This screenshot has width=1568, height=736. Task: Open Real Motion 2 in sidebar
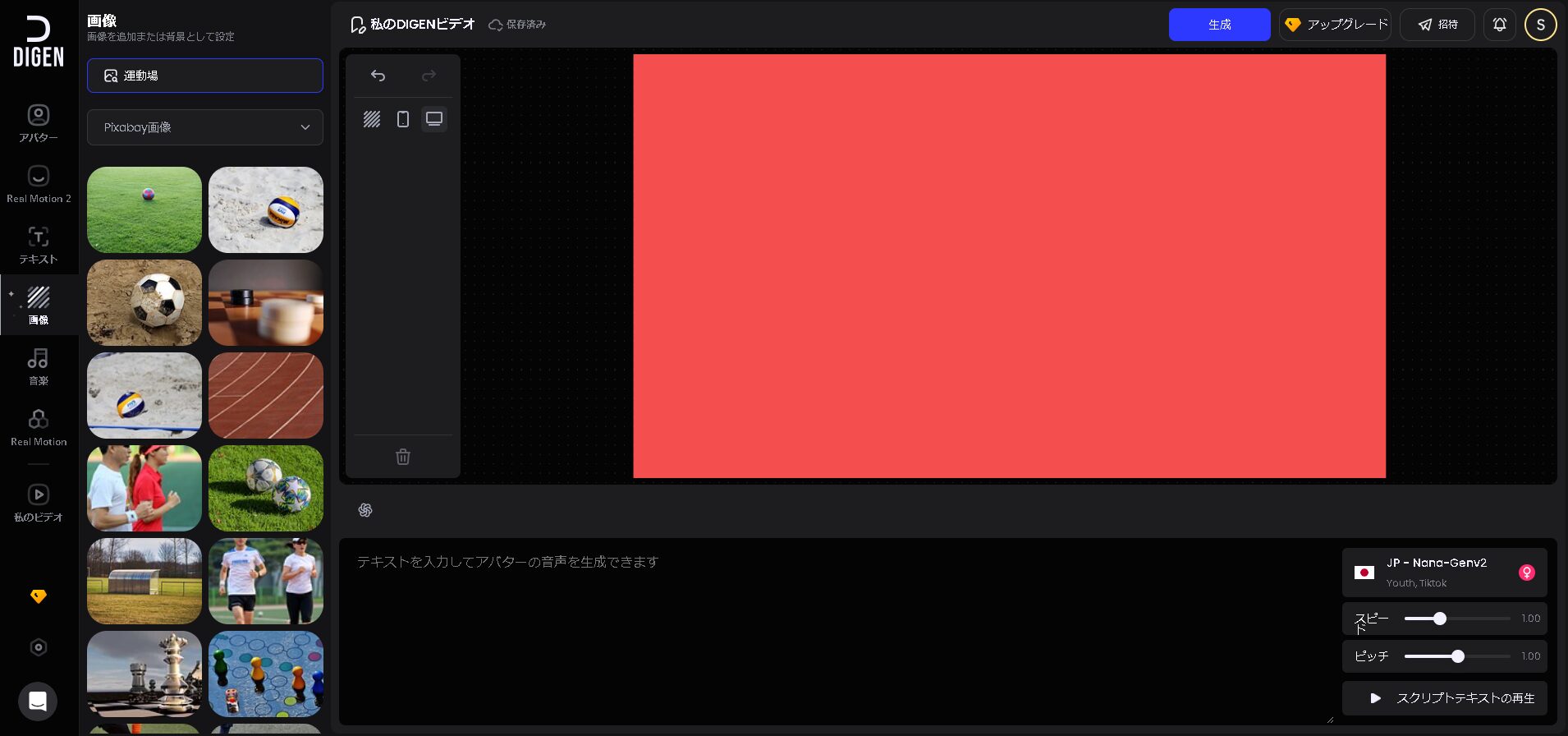tap(39, 185)
